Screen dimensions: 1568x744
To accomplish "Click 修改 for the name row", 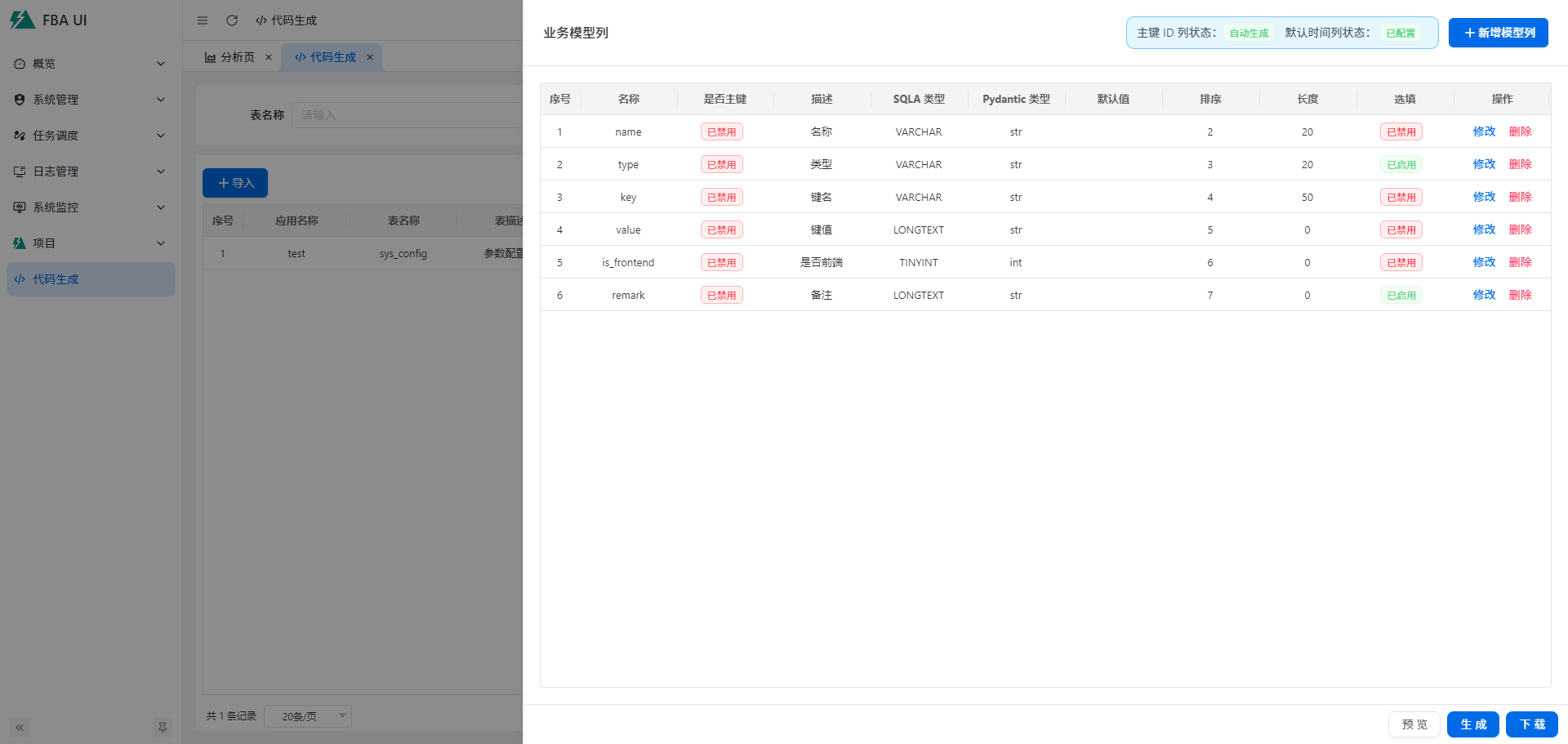I will click(1484, 131).
